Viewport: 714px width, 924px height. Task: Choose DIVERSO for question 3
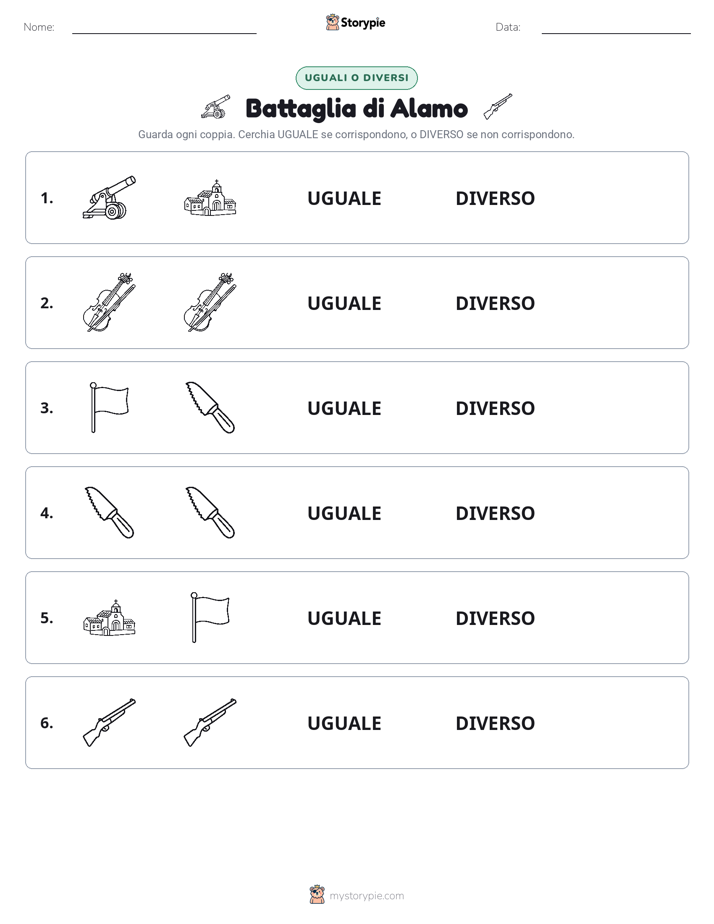point(495,408)
